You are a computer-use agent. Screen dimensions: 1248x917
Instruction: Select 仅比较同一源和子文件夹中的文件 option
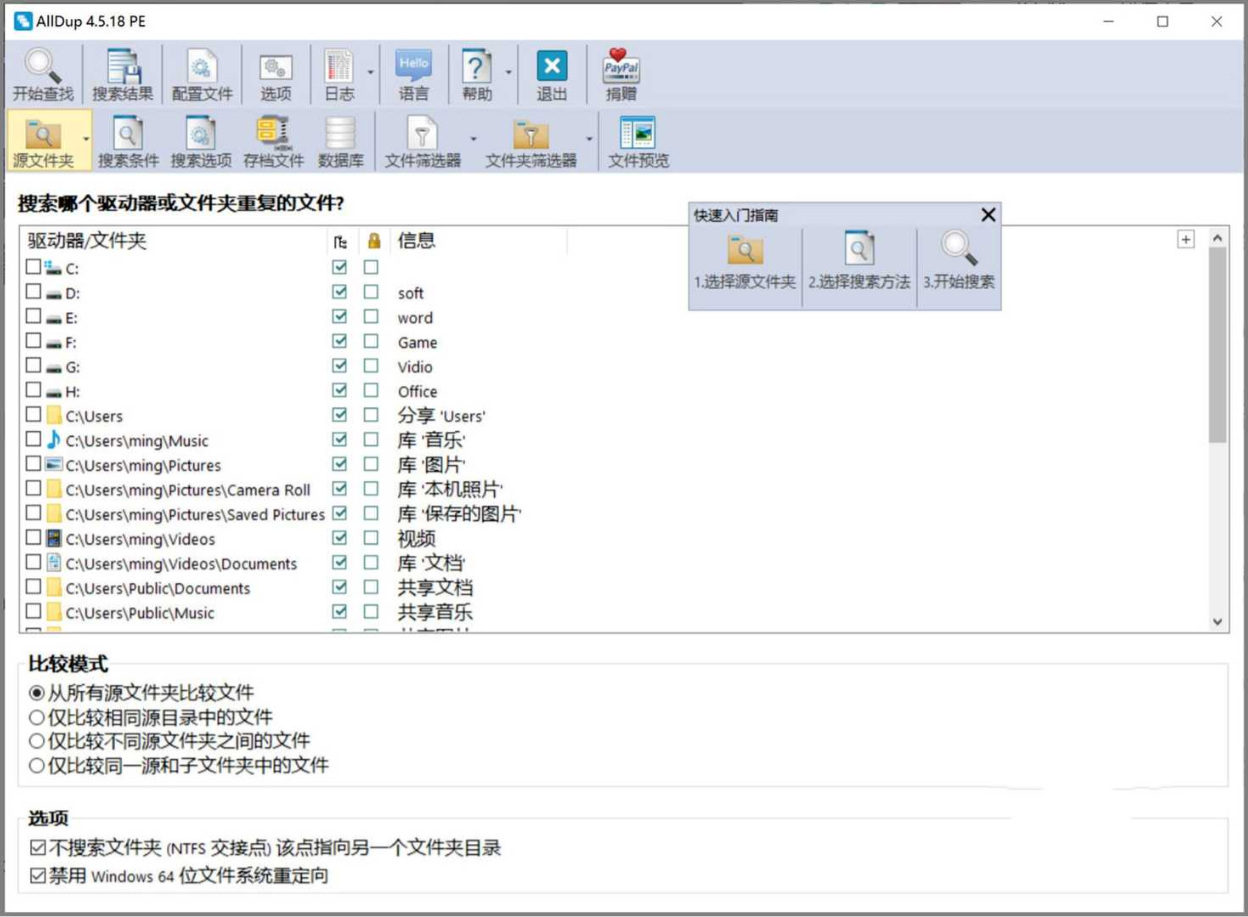click(x=37, y=766)
